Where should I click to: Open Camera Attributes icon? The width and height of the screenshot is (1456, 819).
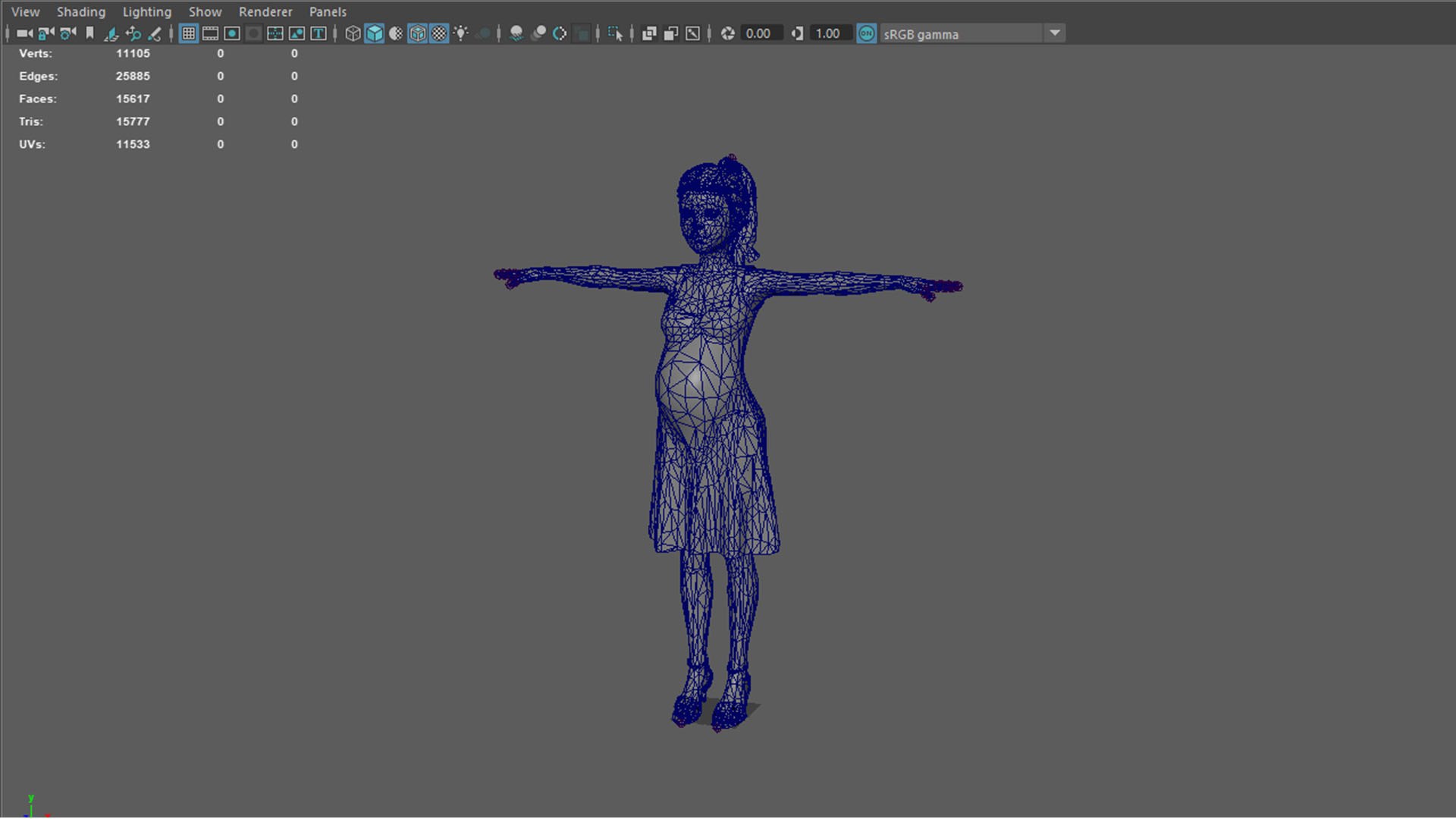point(68,33)
